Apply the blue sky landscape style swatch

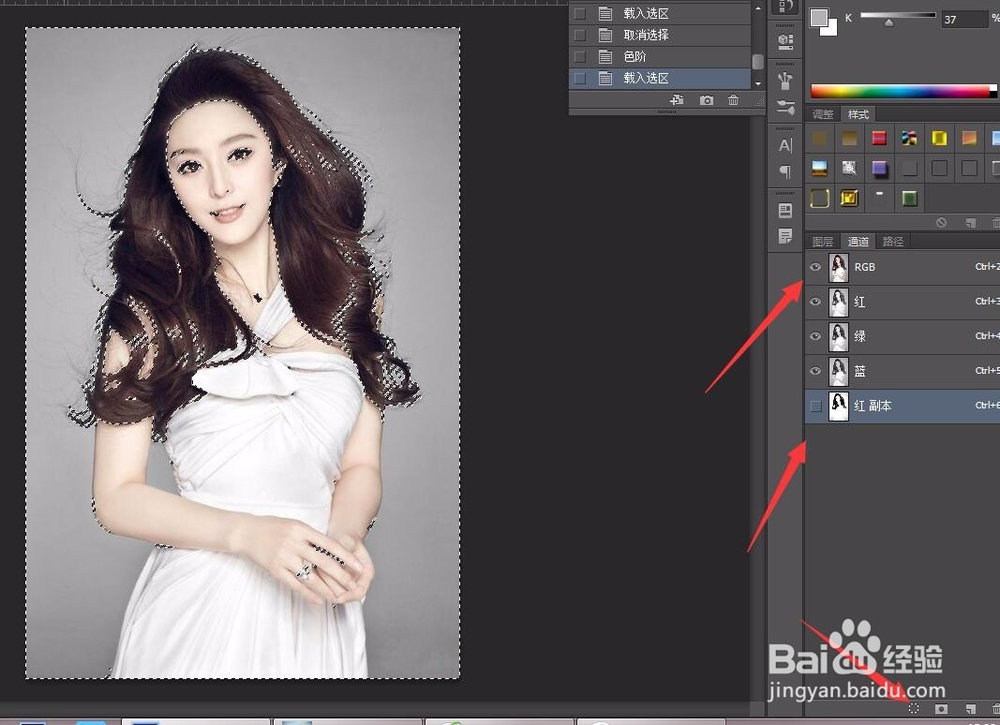click(820, 168)
